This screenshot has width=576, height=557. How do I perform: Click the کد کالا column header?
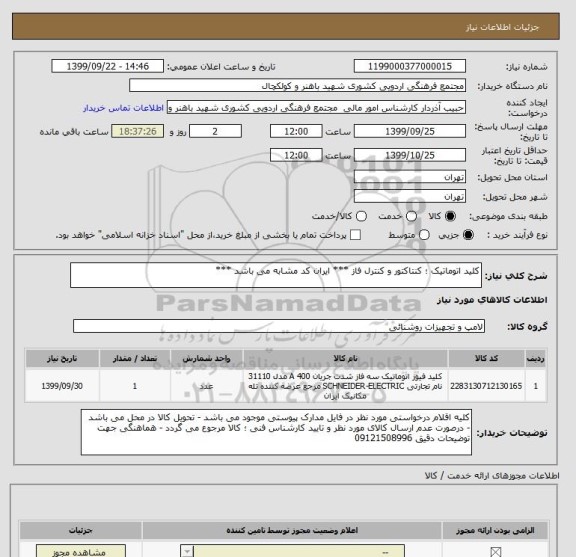click(x=486, y=358)
